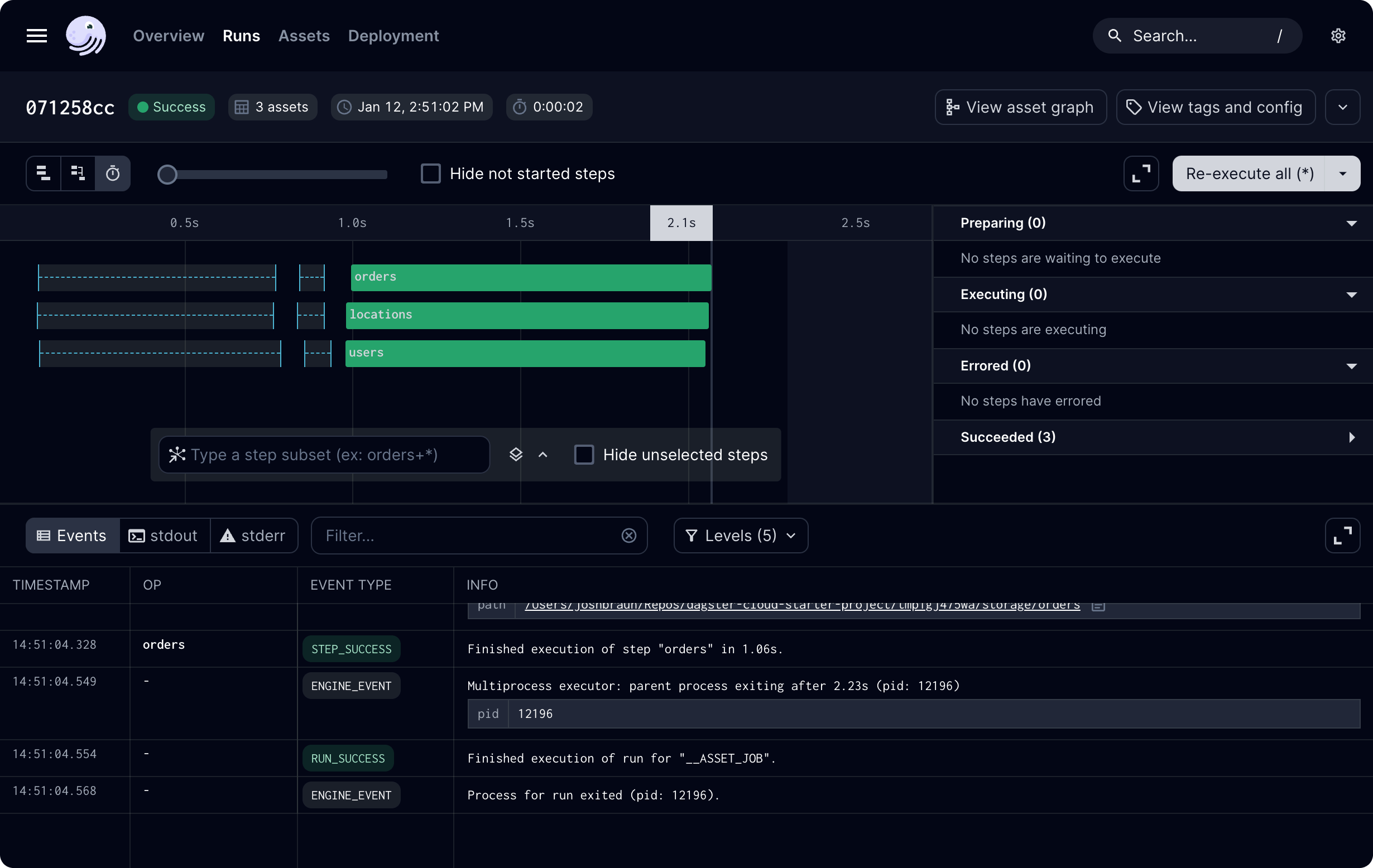Image resolution: width=1373 pixels, height=868 pixels.
Task: Click the search magnifier icon
Action: tap(1115, 36)
